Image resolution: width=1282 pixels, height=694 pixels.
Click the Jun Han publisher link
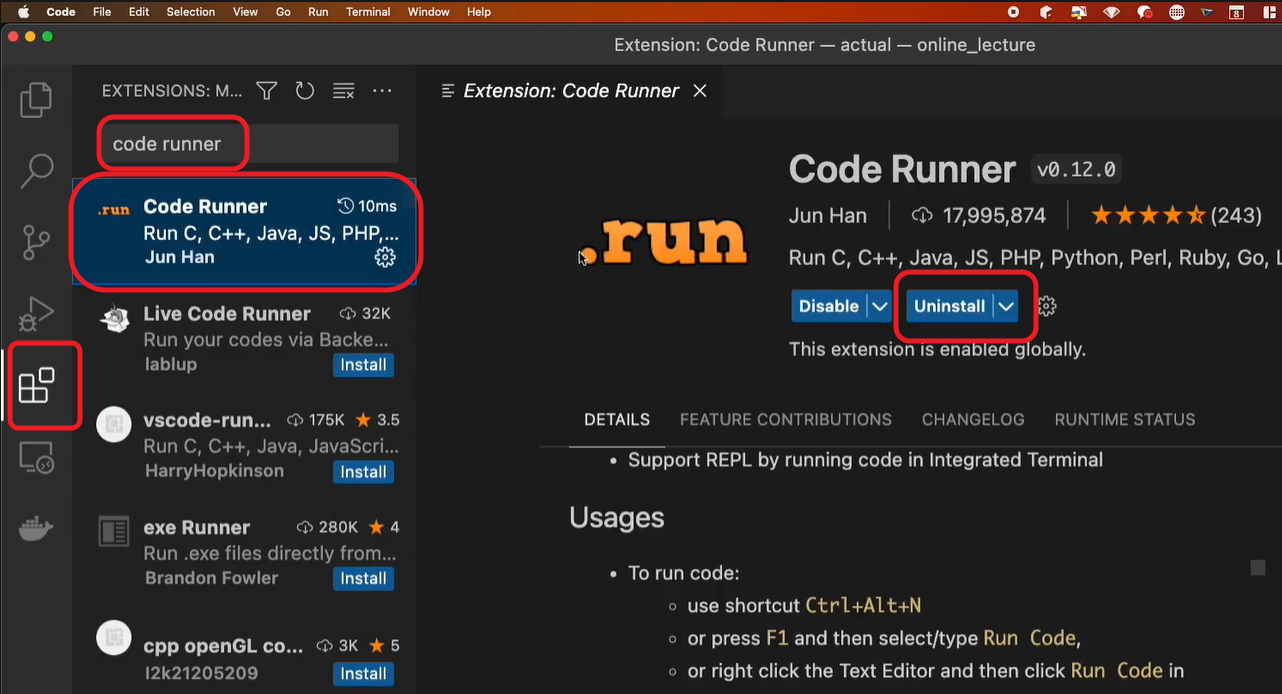[828, 215]
